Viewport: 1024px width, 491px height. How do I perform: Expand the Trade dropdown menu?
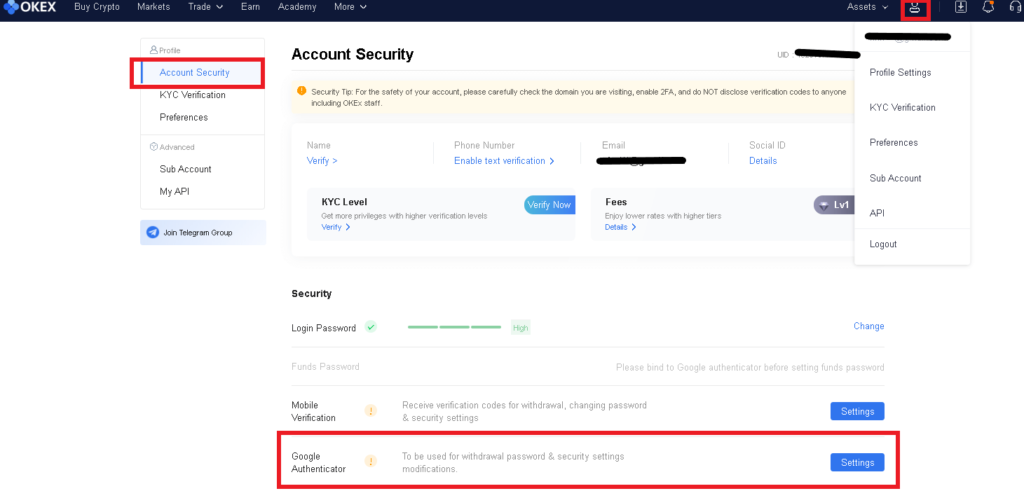tap(206, 7)
